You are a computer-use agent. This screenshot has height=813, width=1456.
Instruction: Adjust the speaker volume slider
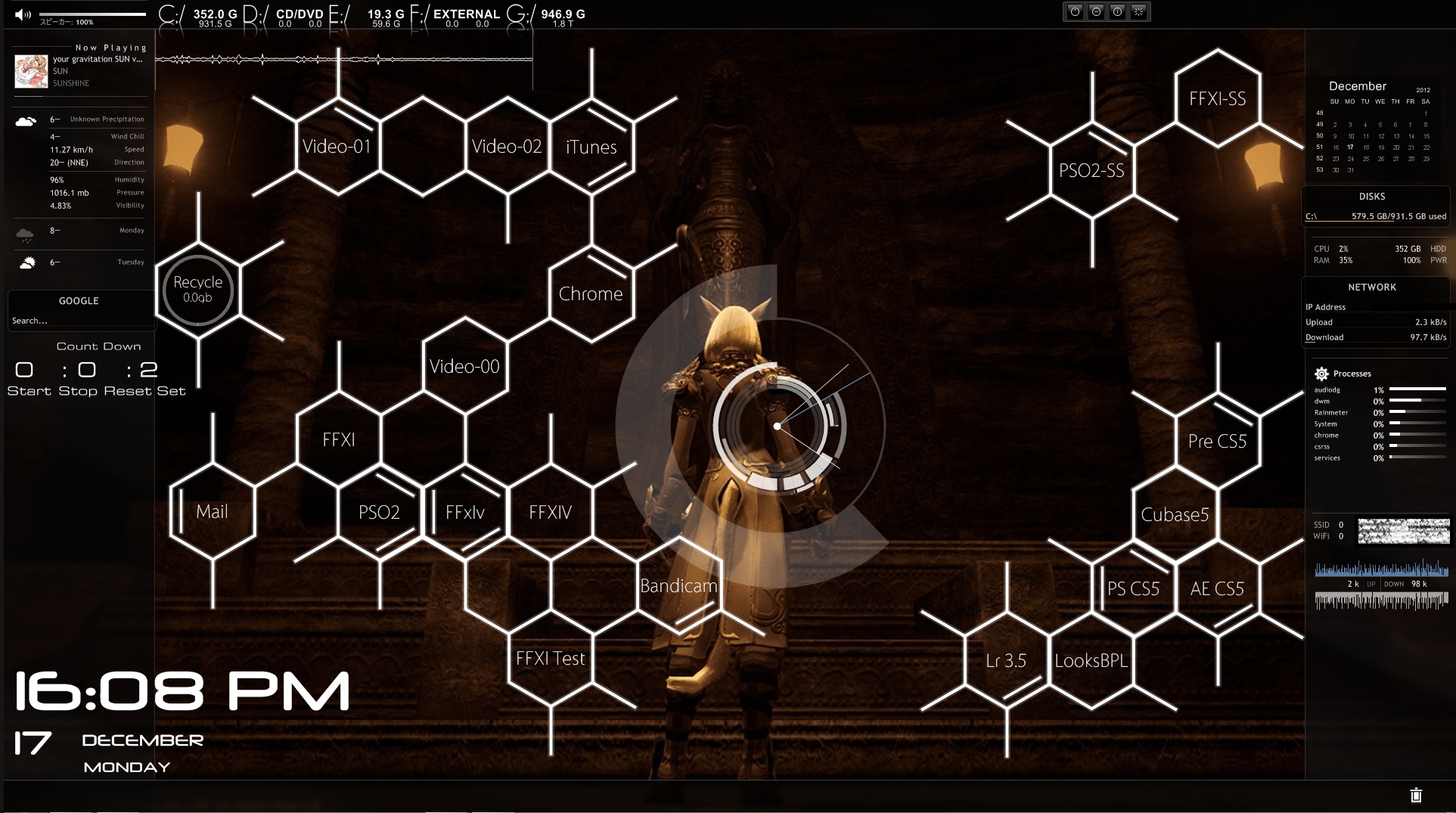[92, 14]
